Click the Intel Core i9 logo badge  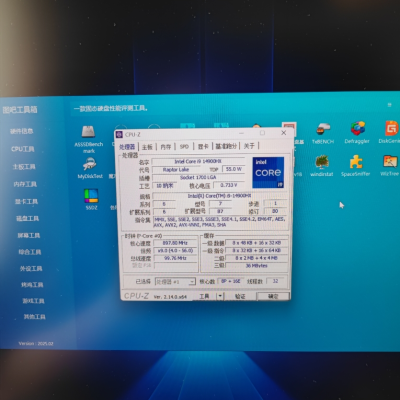pyautogui.click(x=268, y=172)
